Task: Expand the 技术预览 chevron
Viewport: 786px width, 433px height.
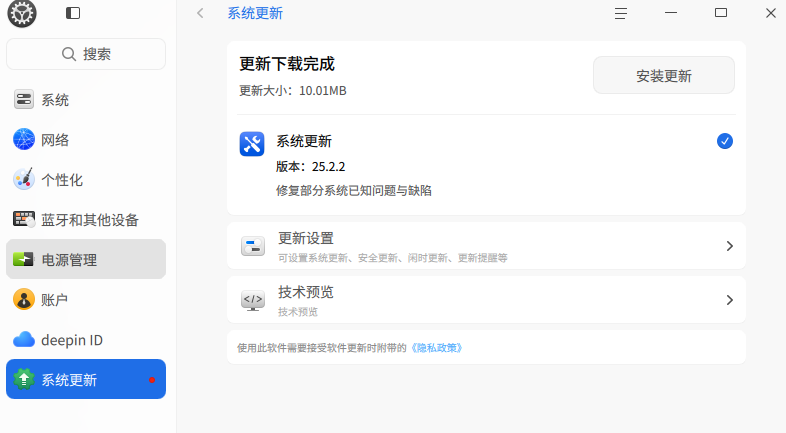Action: click(x=729, y=300)
